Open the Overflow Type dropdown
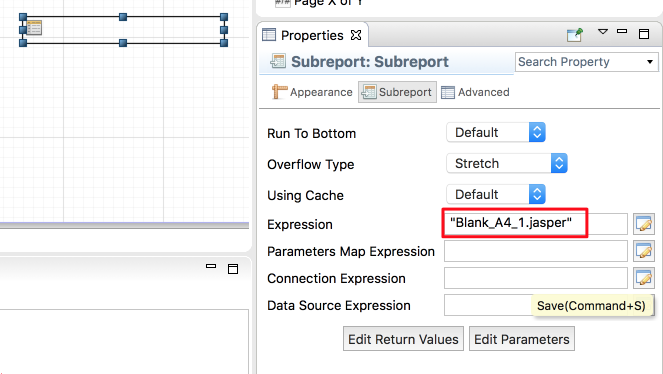The image size is (663, 374). pos(507,163)
